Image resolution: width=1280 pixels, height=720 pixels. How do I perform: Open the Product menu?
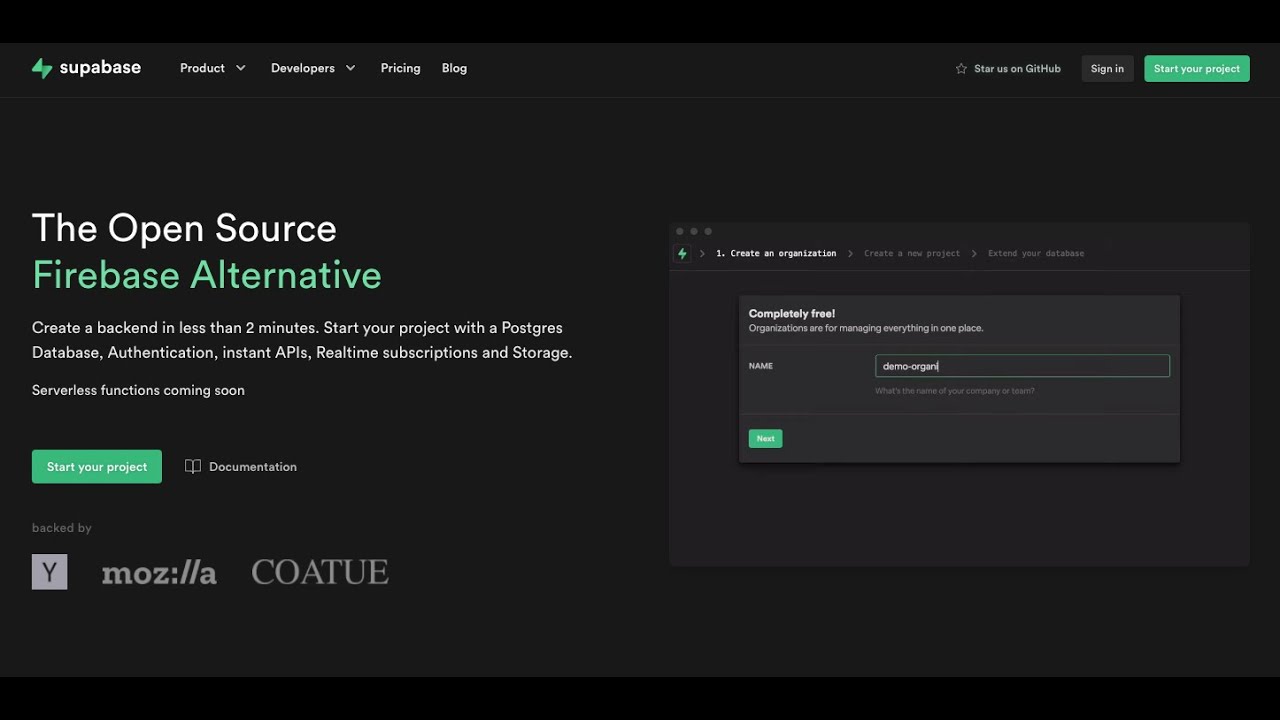click(213, 68)
